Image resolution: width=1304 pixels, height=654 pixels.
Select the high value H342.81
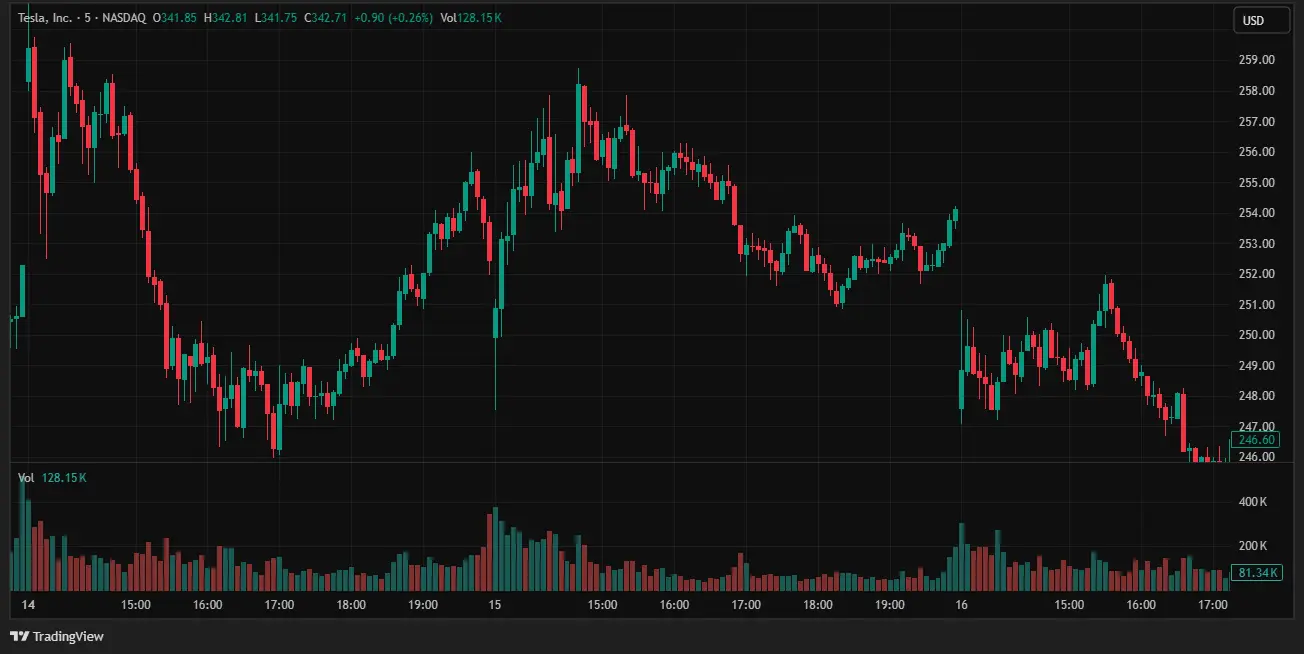[x=227, y=18]
